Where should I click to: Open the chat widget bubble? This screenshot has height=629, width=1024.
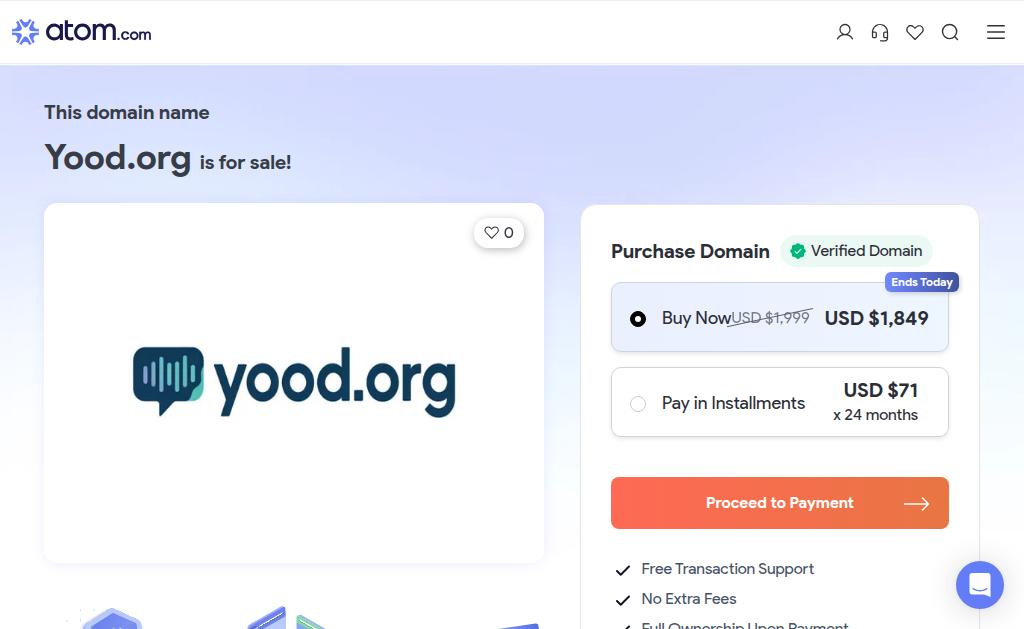click(x=980, y=585)
